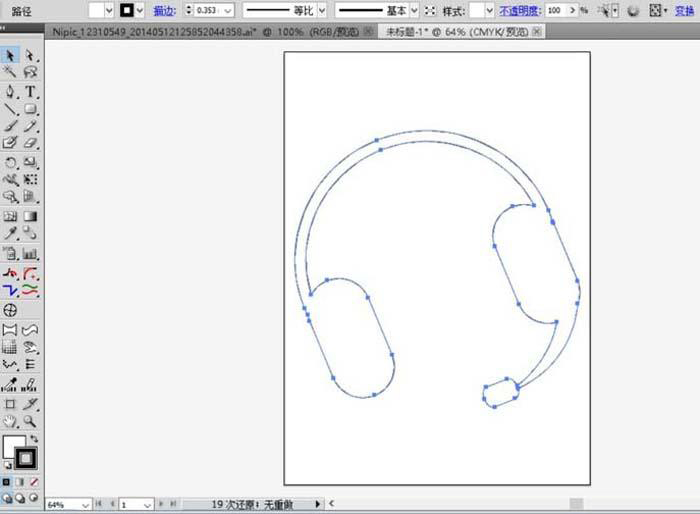Open fill color dropdown in control bar
This screenshot has width=700, height=514.
[108, 10]
